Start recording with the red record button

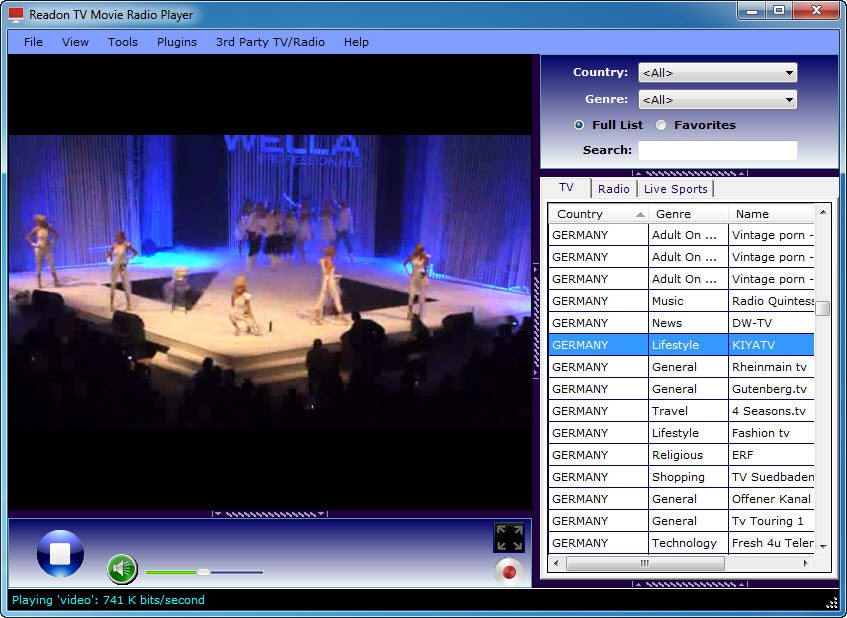click(x=509, y=572)
